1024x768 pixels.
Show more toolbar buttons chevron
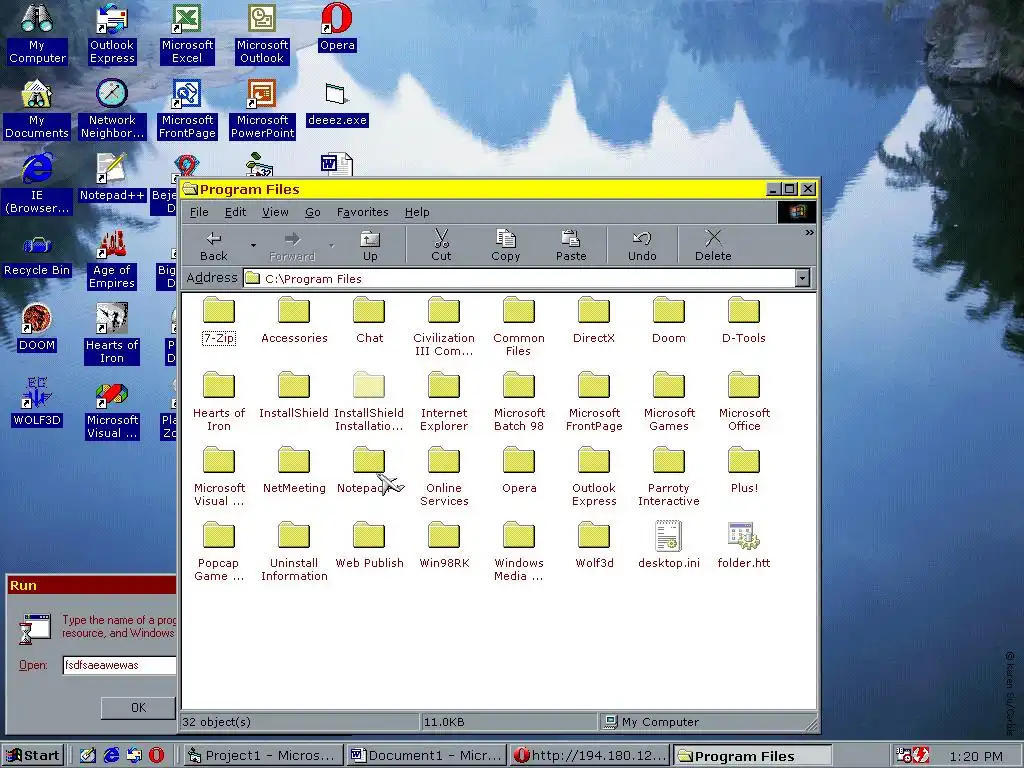coord(810,232)
